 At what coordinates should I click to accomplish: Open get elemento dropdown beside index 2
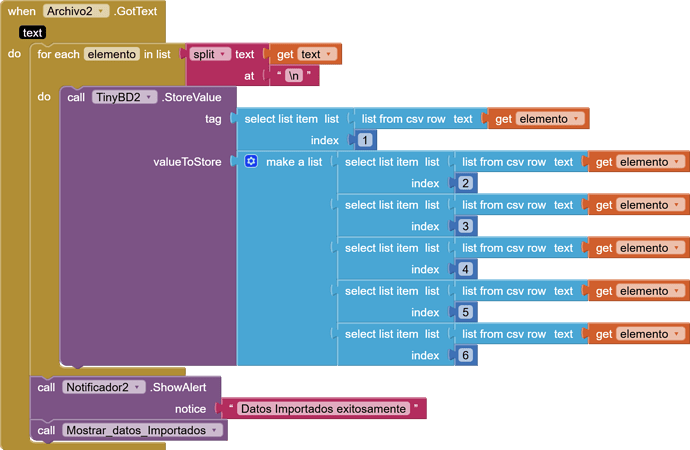pos(677,162)
